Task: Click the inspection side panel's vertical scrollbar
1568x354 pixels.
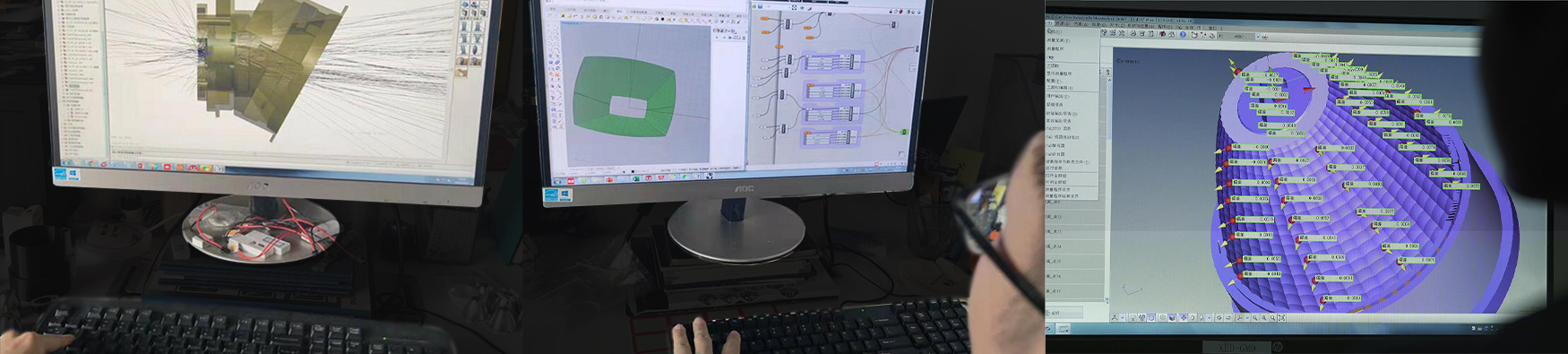Action: click(x=1108, y=179)
